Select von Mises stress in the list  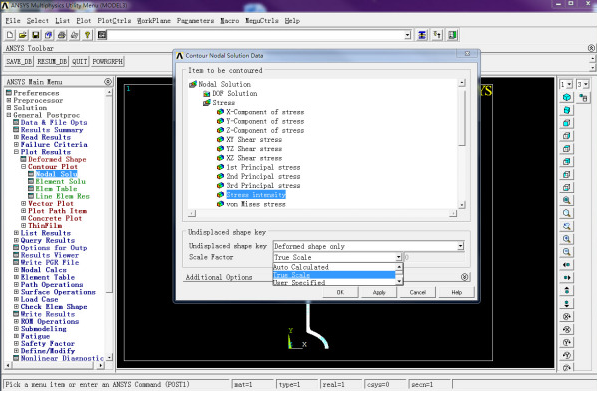pos(255,204)
